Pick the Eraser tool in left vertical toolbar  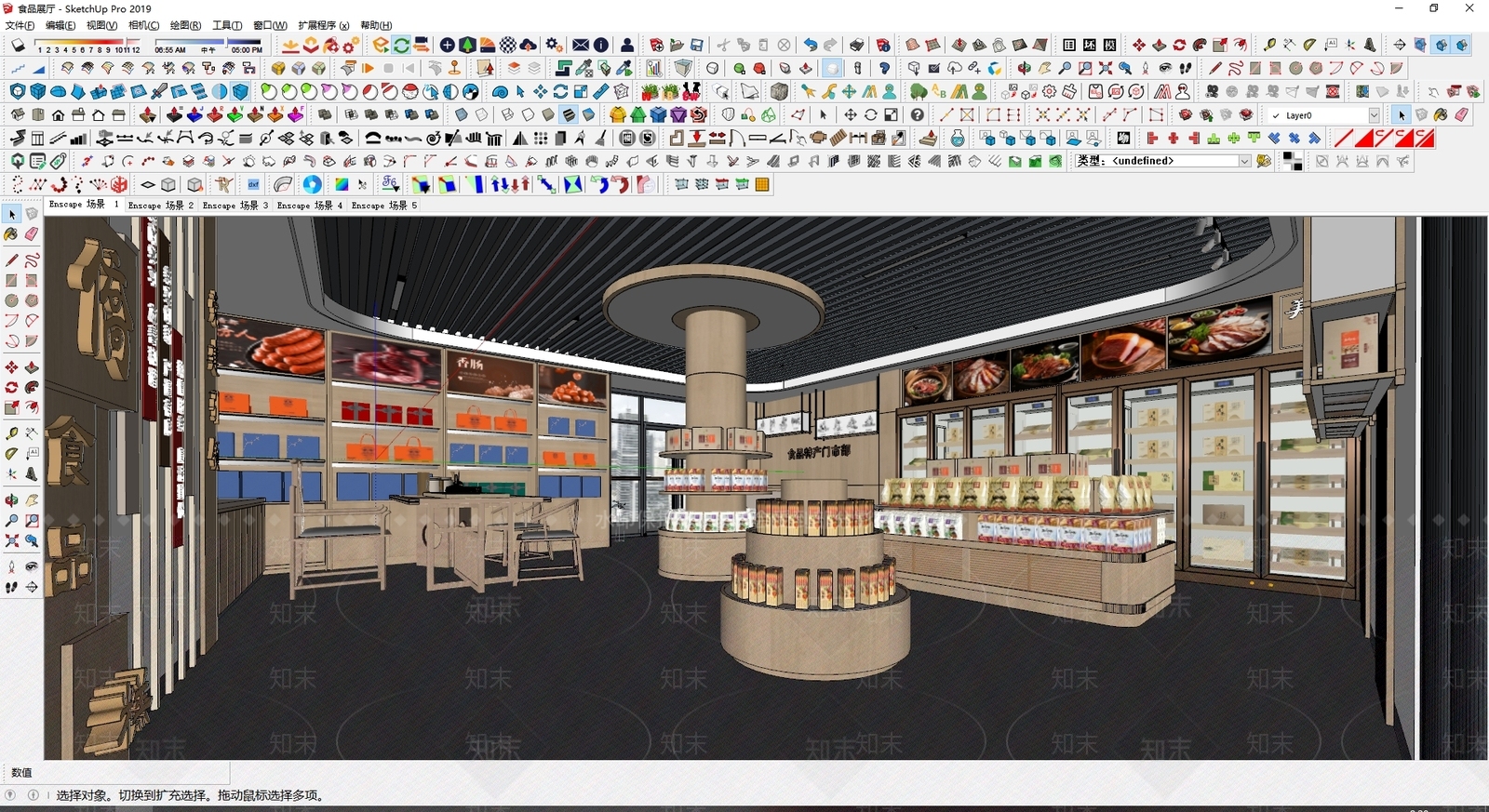point(32,233)
